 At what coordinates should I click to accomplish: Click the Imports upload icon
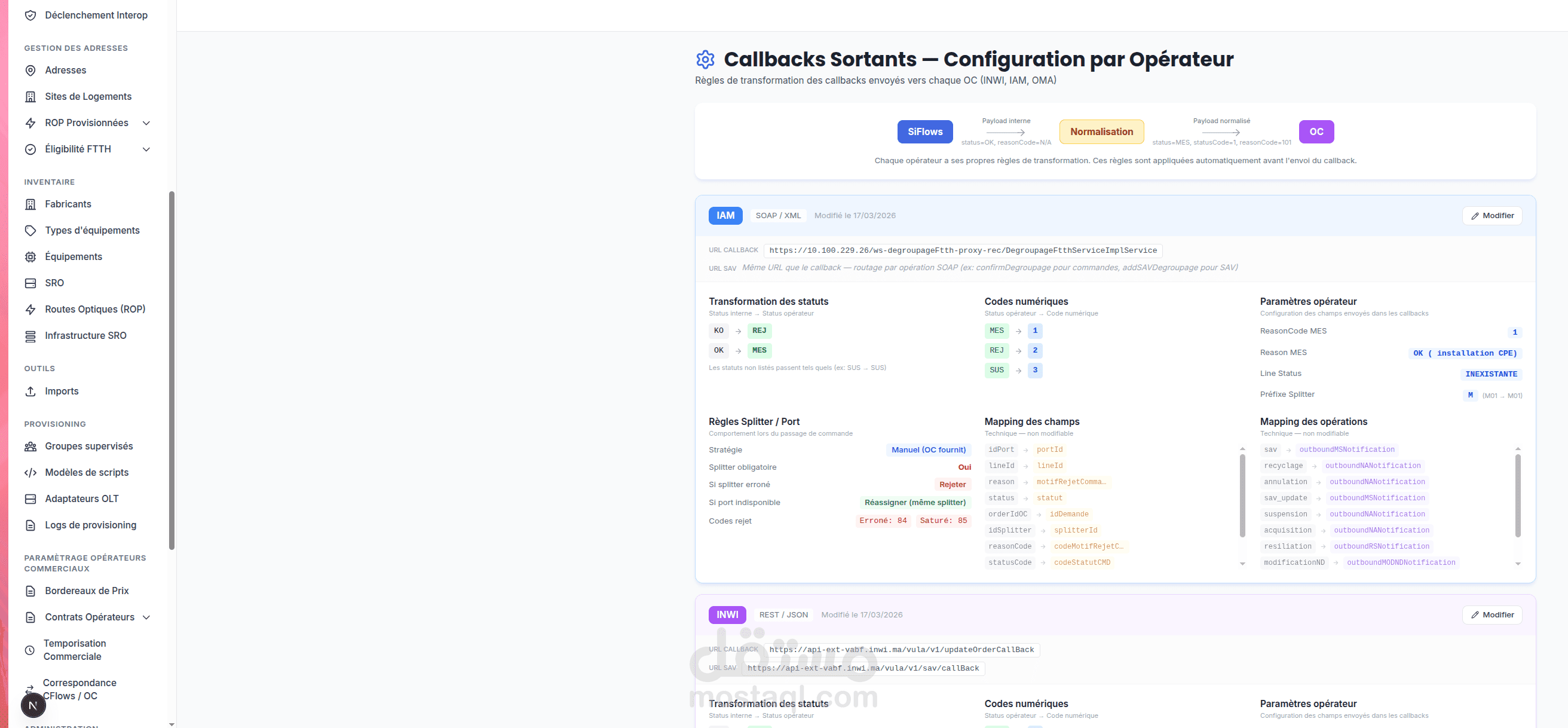[30, 391]
